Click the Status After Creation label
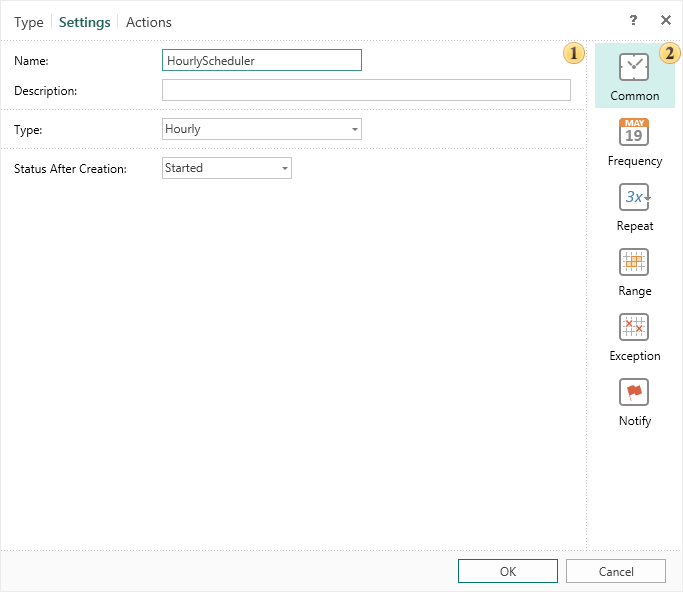683x592 pixels. (x=70, y=169)
